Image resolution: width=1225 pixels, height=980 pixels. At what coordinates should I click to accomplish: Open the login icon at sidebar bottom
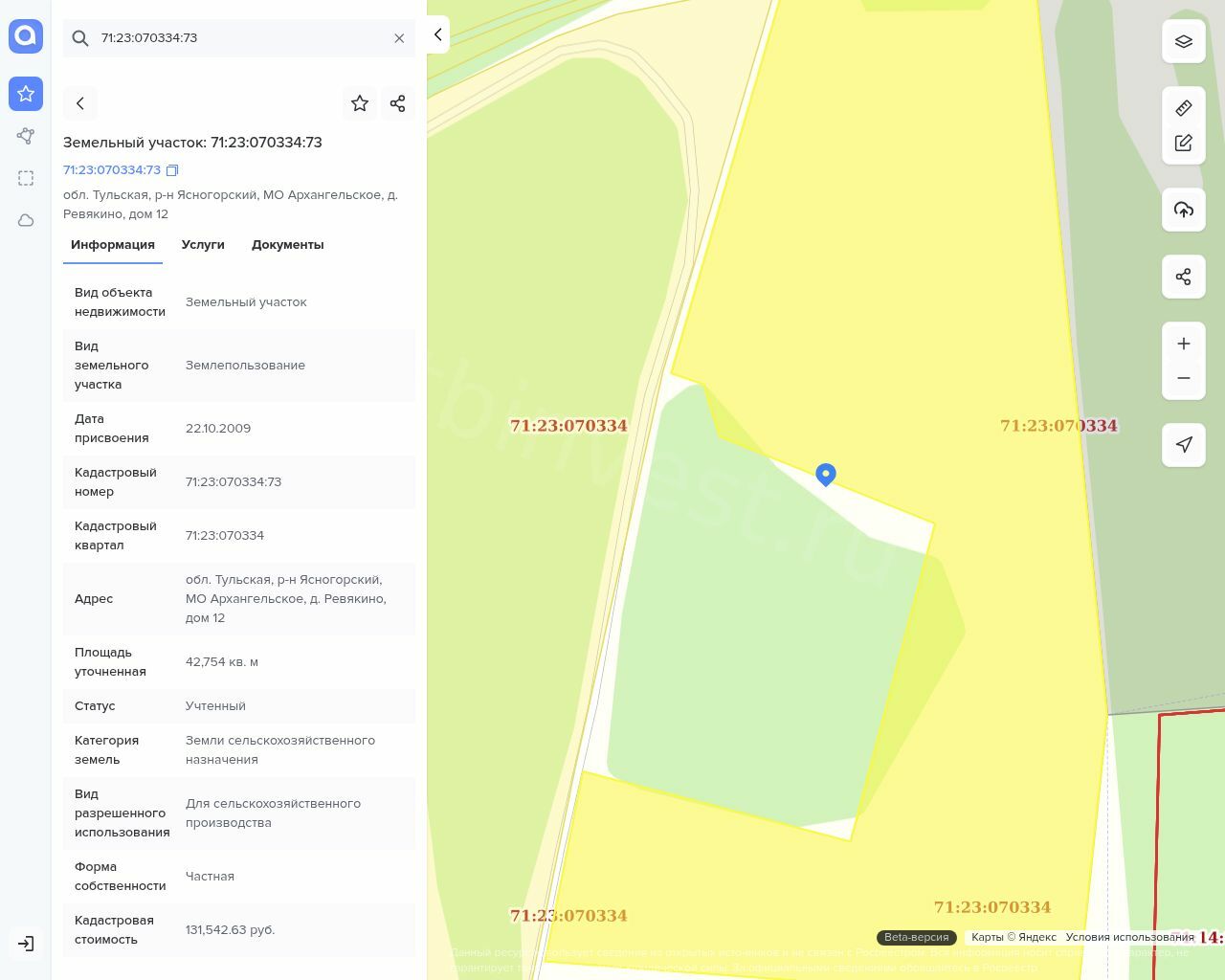26,944
